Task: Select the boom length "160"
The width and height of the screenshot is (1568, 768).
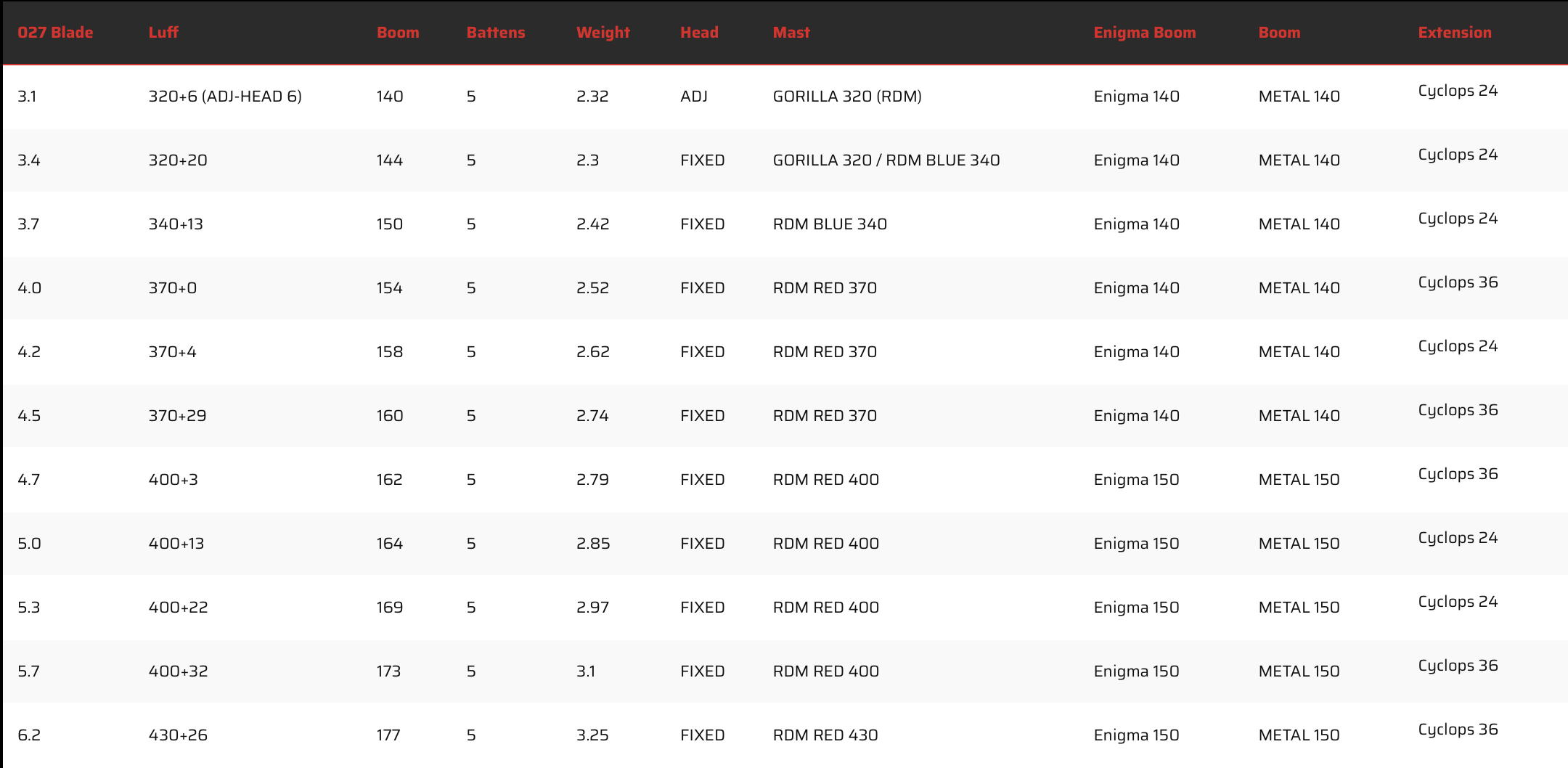Action: pyautogui.click(x=390, y=416)
